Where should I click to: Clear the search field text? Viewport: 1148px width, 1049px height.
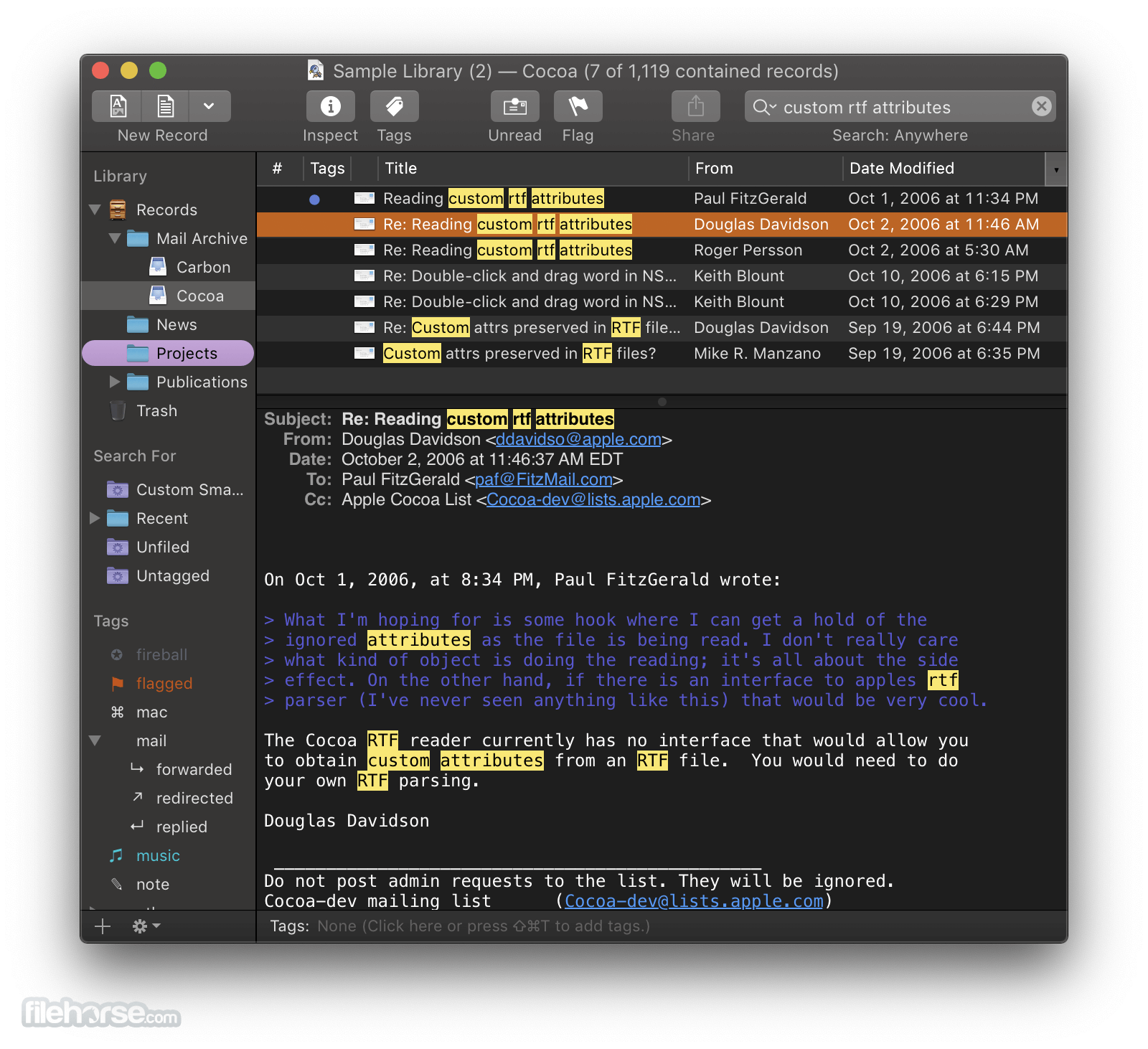1041,106
